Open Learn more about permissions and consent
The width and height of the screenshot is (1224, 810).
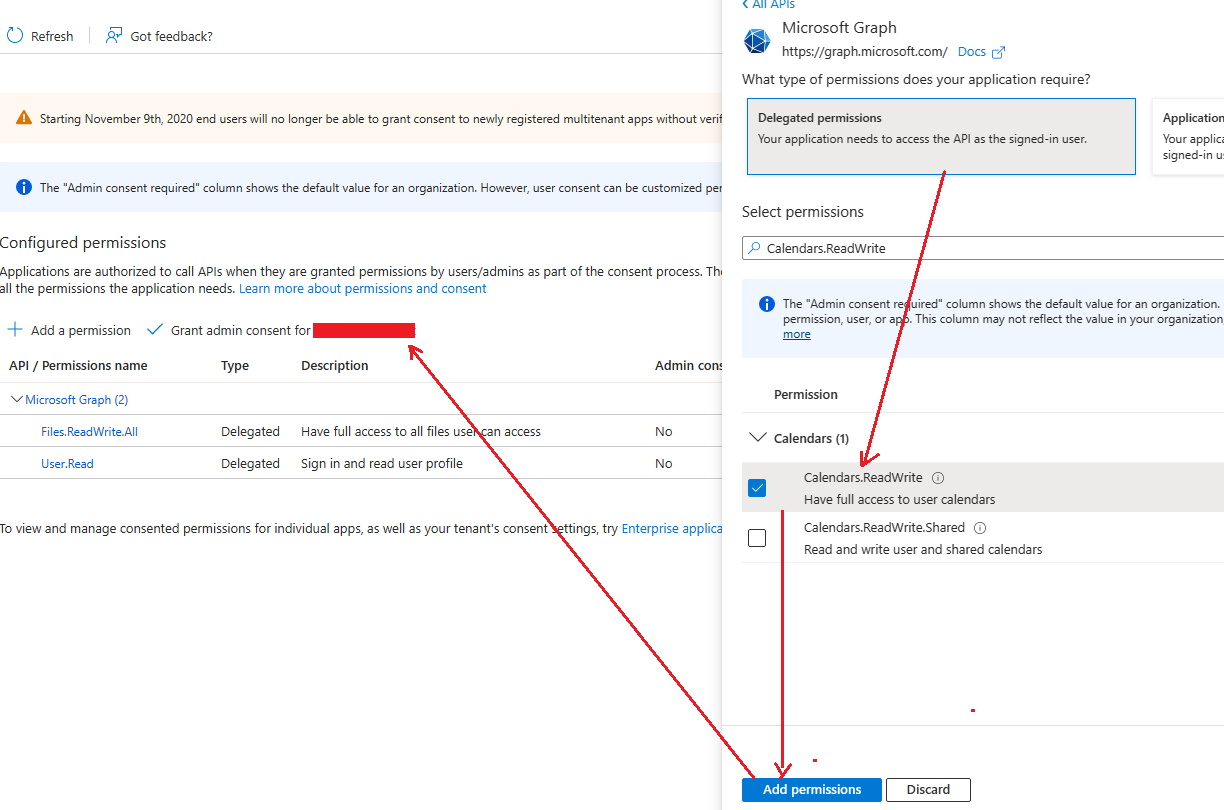click(x=363, y=289)
